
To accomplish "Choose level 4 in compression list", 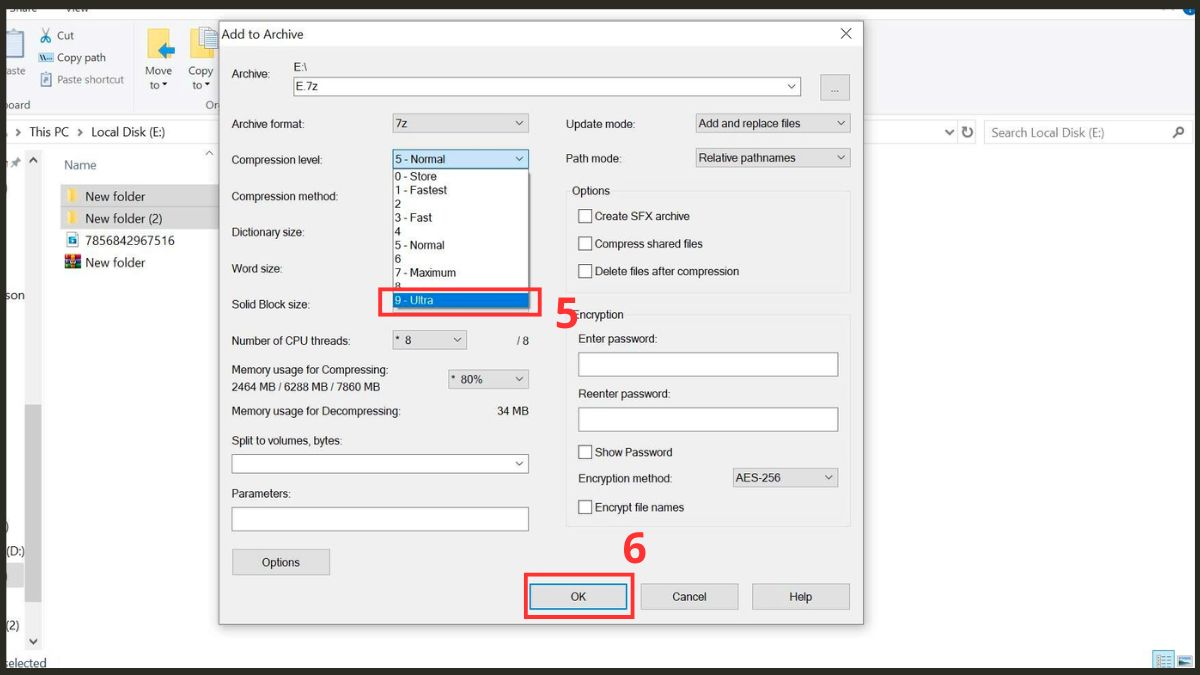I will tap(460, 231).
